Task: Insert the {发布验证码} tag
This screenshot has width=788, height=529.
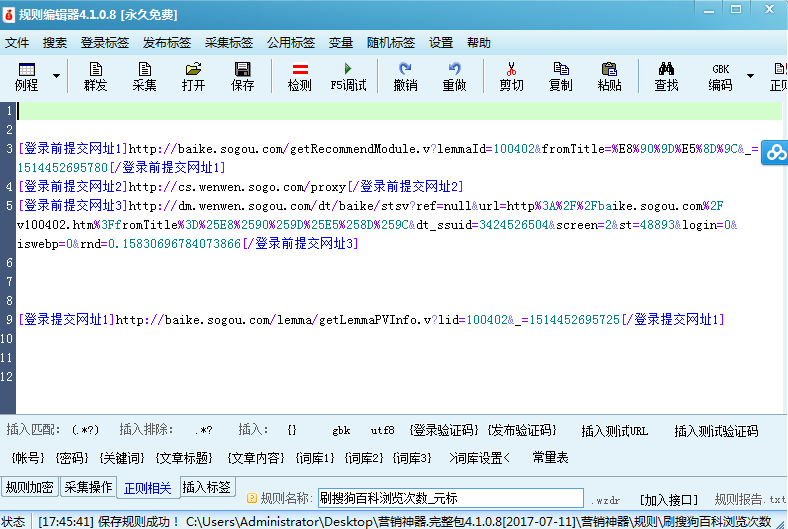Action: point(522,430)
